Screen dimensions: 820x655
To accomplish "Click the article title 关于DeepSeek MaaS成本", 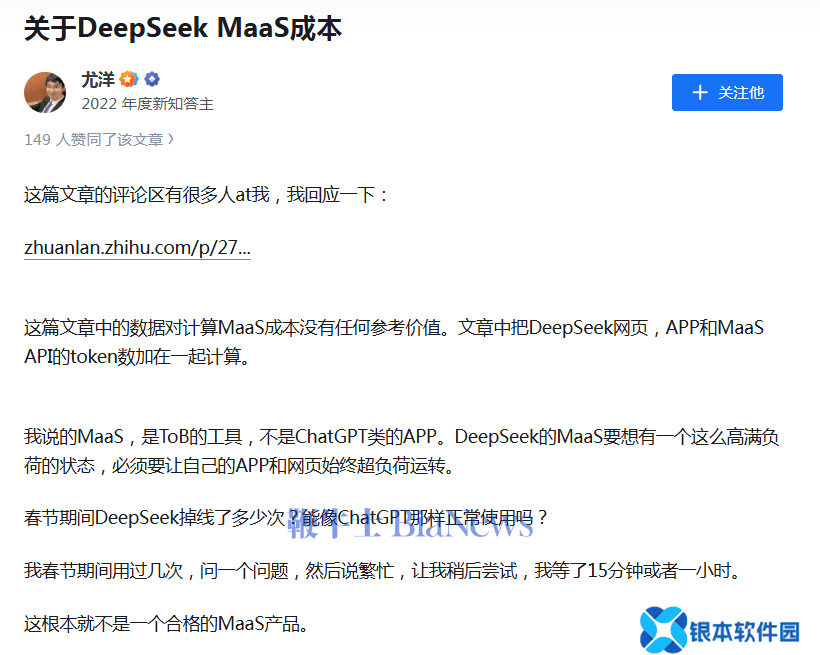I will point(183,28).
